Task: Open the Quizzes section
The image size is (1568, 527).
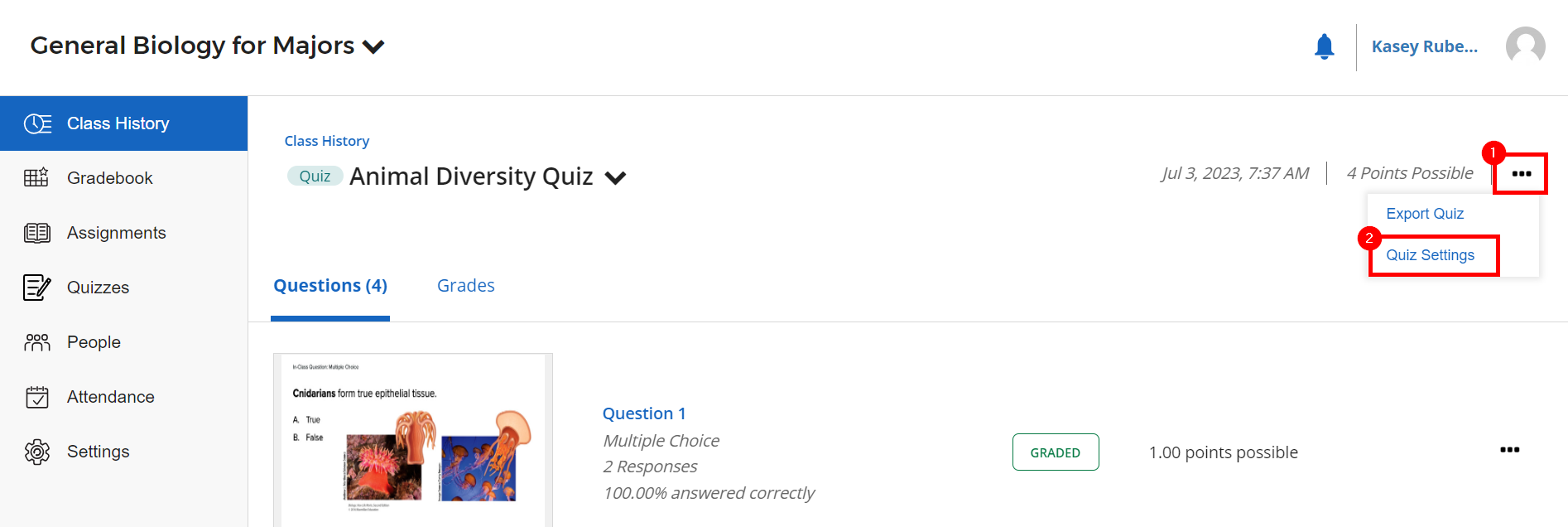Action: click(x=98, y=287)
